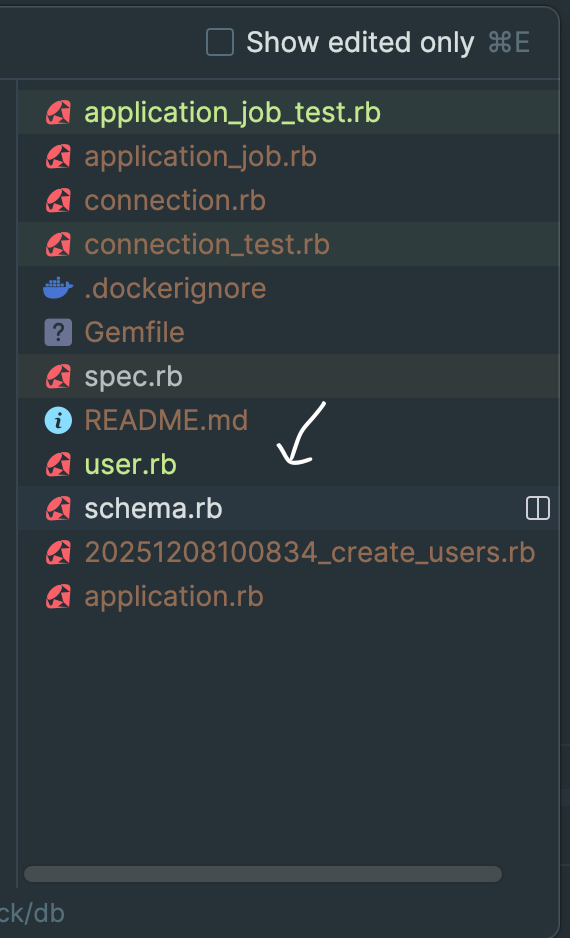
Task: Select the schema.rb file entry
Action: pyautogui.click(x=288, y=508)
